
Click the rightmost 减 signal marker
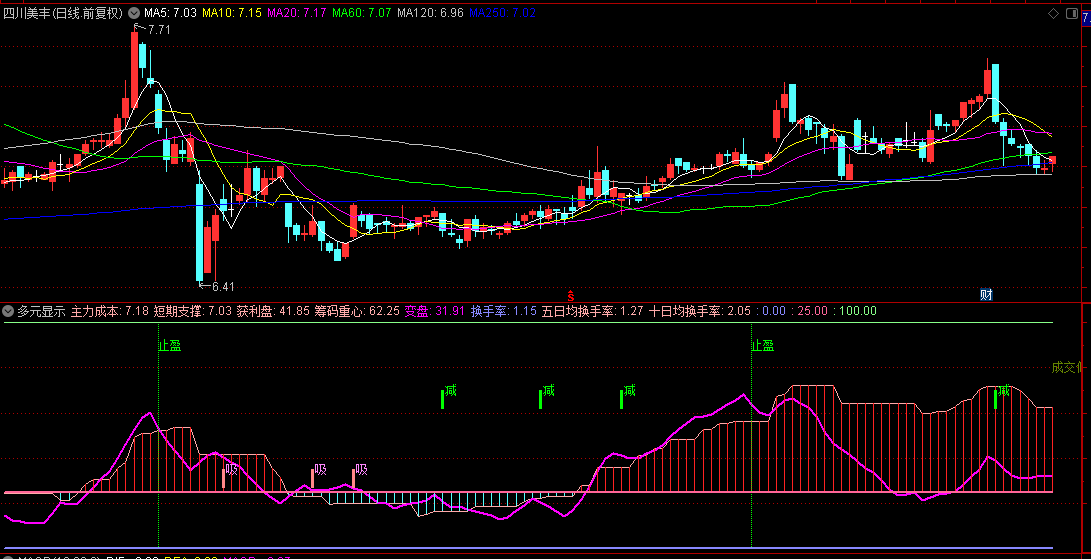coord(1003,390)
